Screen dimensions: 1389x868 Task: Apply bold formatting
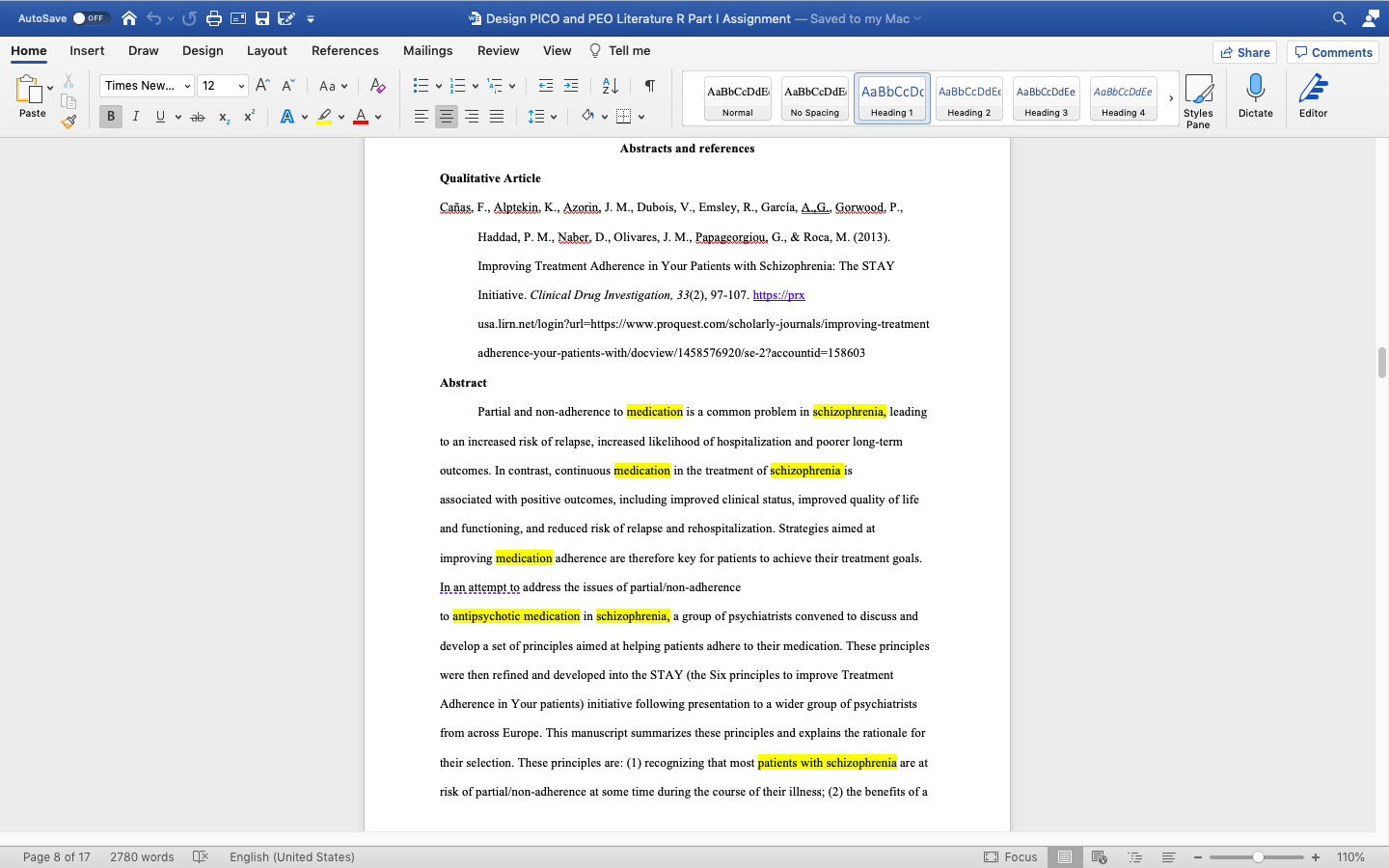(110, 116)
